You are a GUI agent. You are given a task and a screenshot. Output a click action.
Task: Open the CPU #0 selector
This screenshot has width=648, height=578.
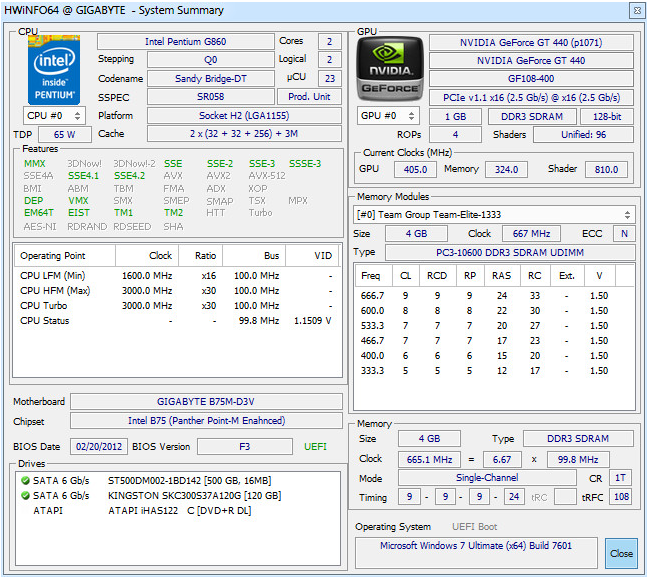[54, 116]
